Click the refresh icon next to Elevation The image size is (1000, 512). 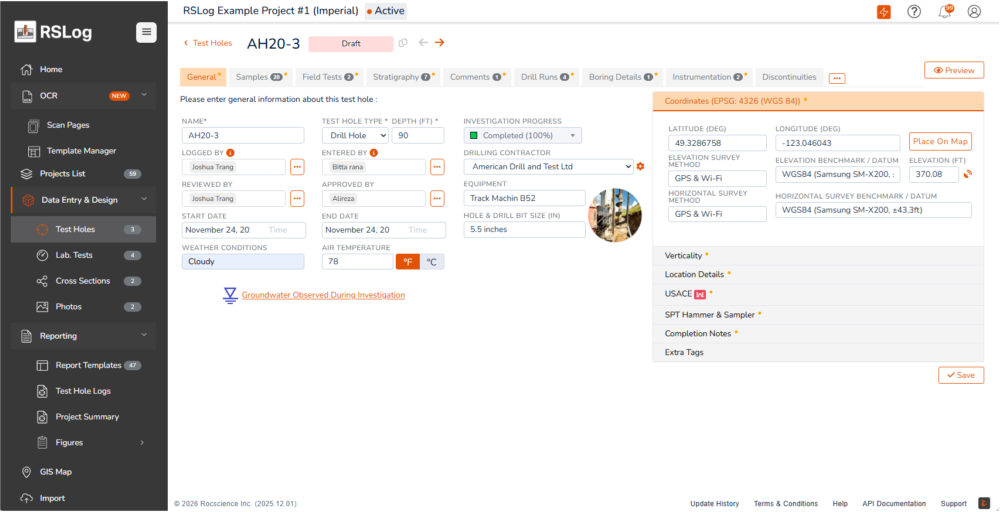[x=968, y=175]
